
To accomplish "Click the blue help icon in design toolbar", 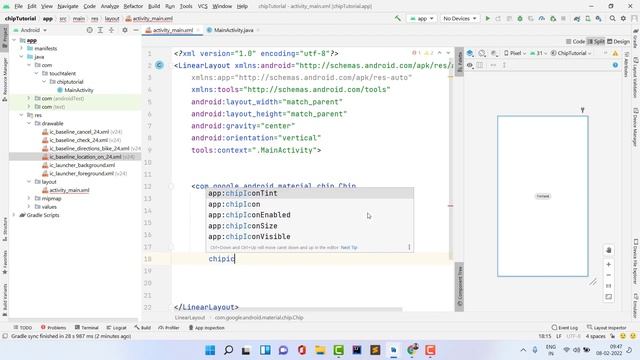I will 615,65.
